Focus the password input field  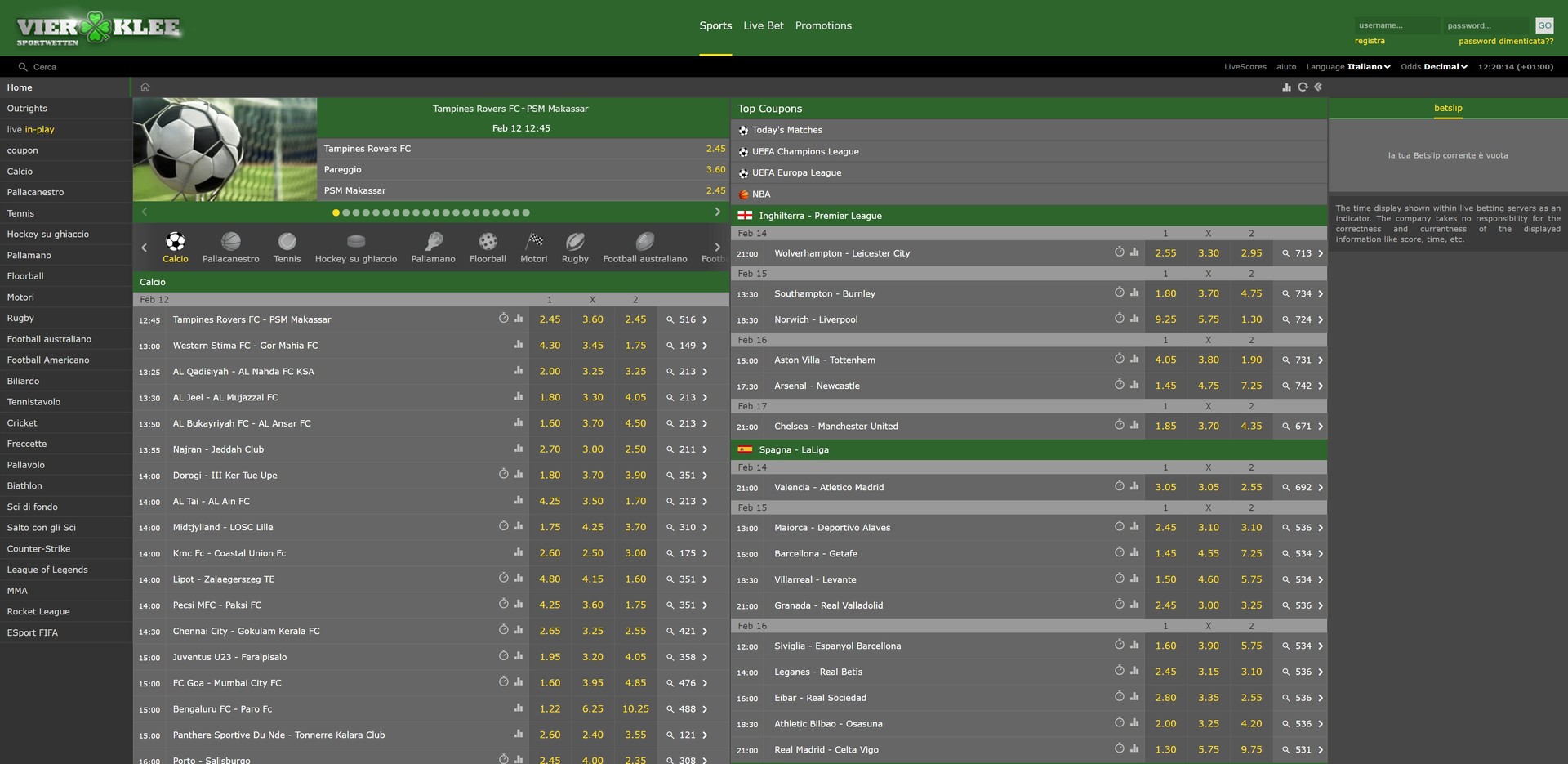pyautogui.click(x=1486, y=25)
